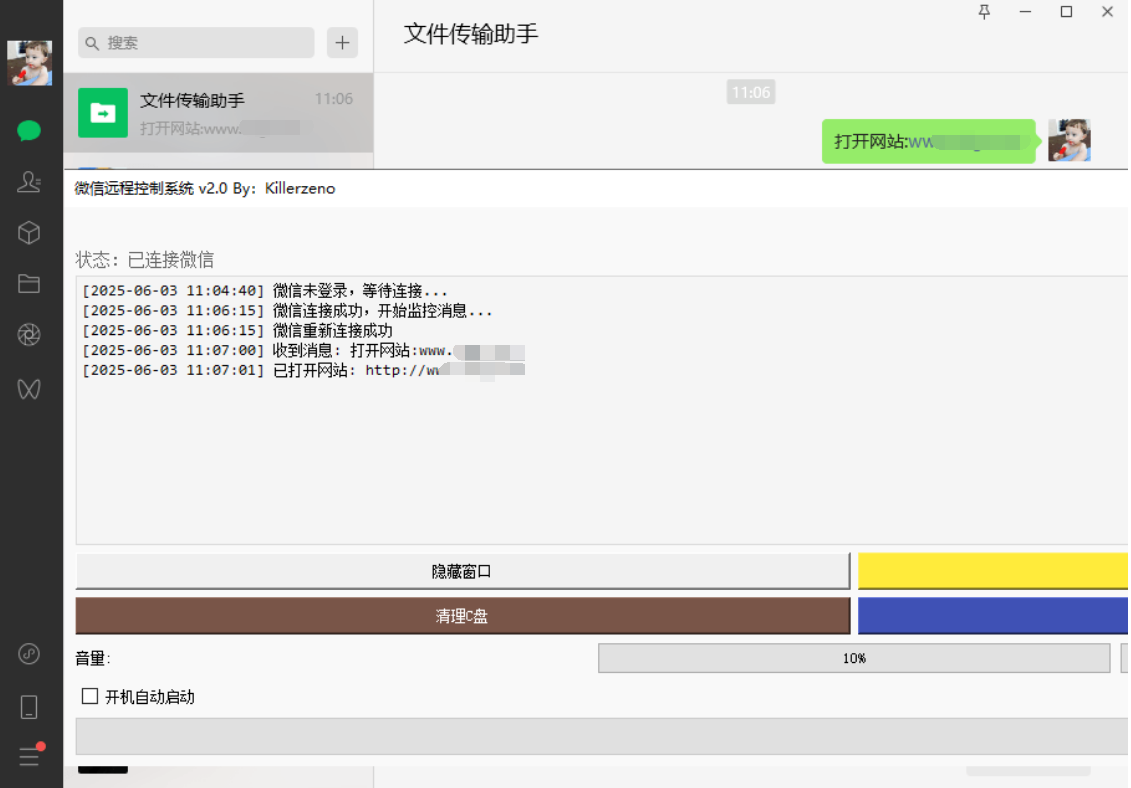This screenshot has height=788, width=1131.
Task: Click the + button beside search
Action: tap(342, 42)
